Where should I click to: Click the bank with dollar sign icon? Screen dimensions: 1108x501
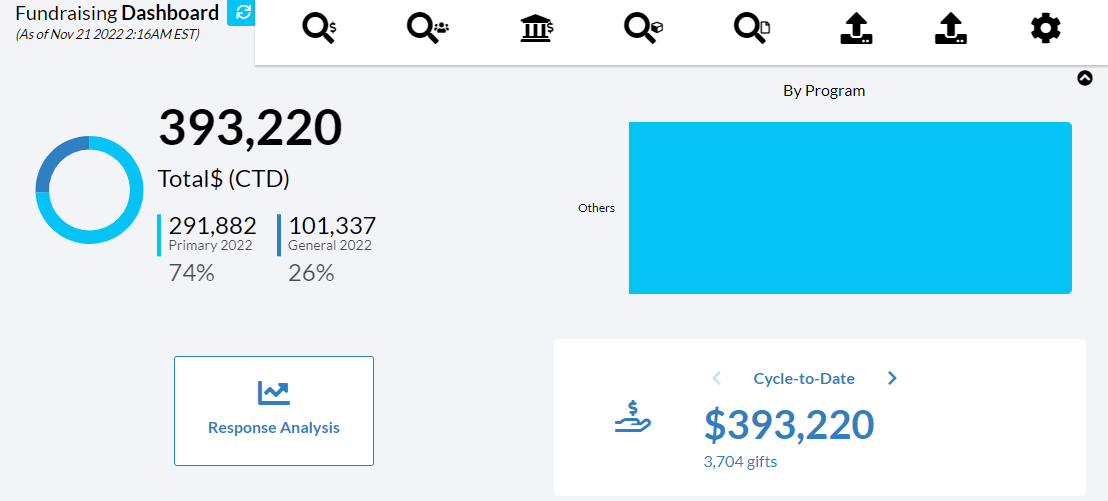point(537,29)
